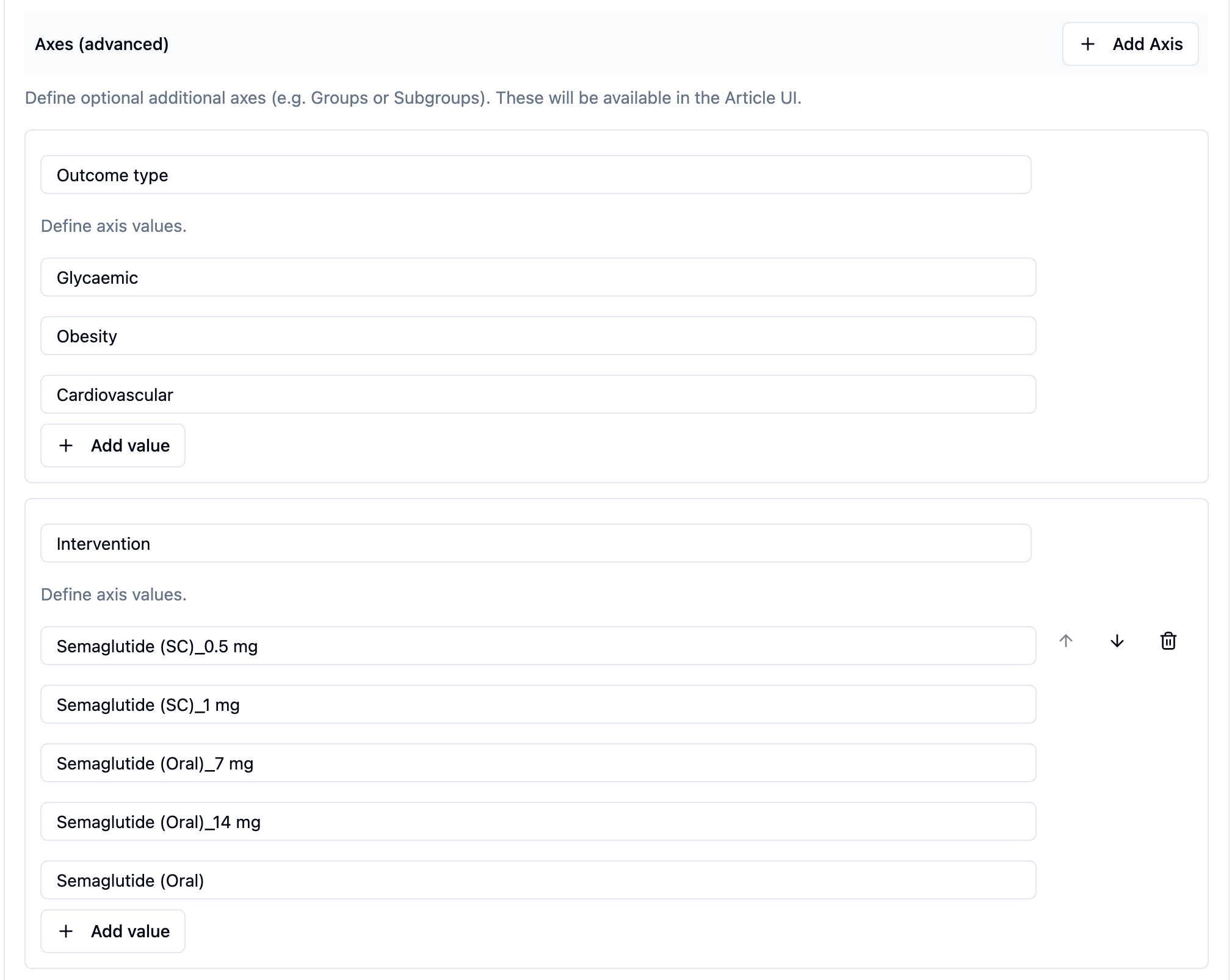The width and height of the screenshot is (1232, 980).
Task: Add value to Outcome type axis
Action: coord(113,445)
